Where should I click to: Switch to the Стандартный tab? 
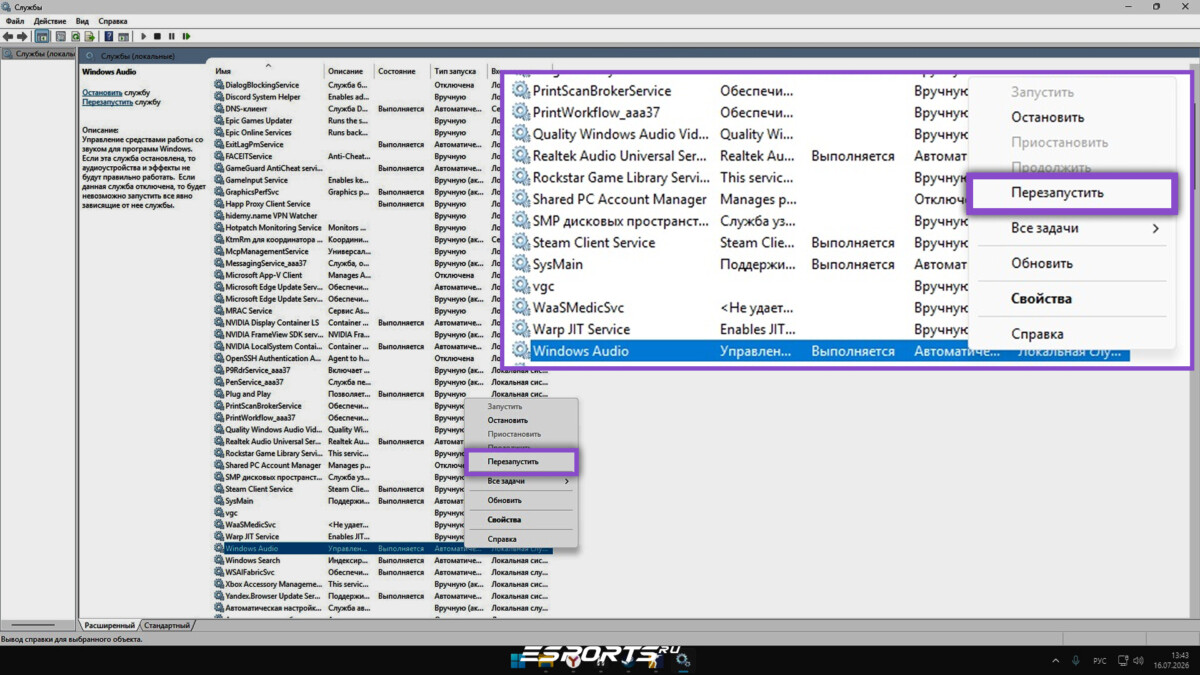(166, 625)
